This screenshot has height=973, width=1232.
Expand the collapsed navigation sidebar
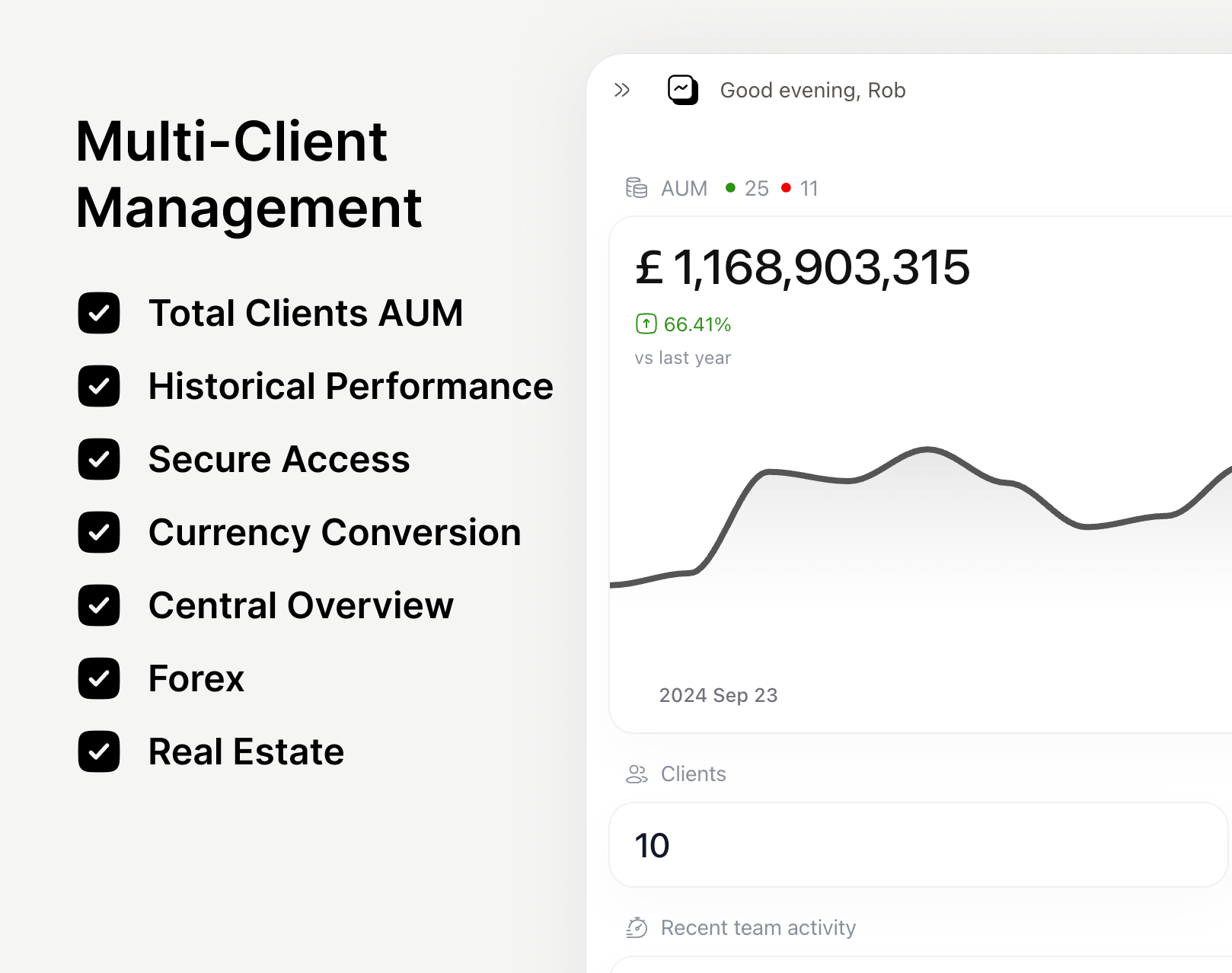623,89
